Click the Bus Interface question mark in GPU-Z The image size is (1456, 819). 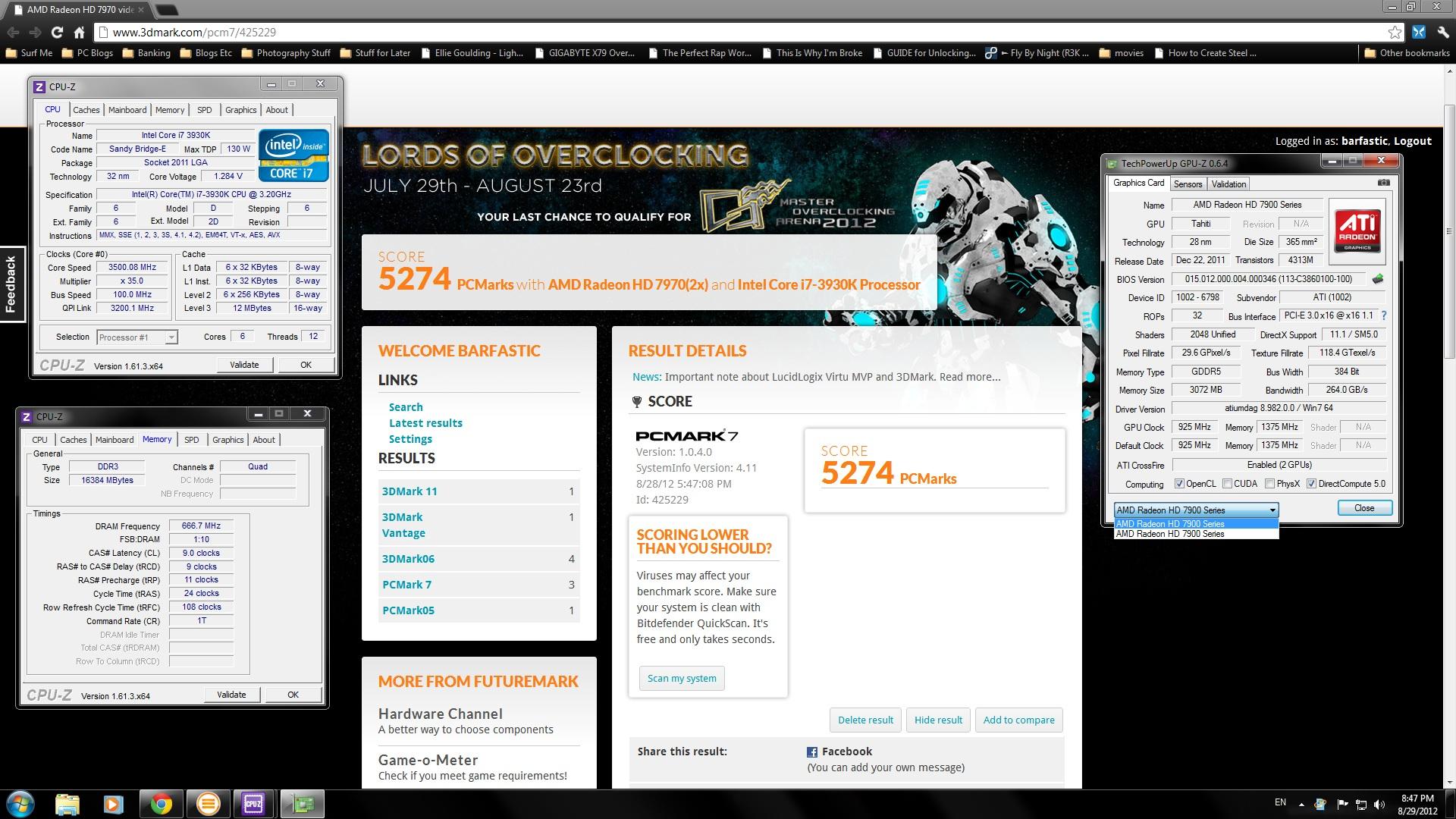[1383, 315]
